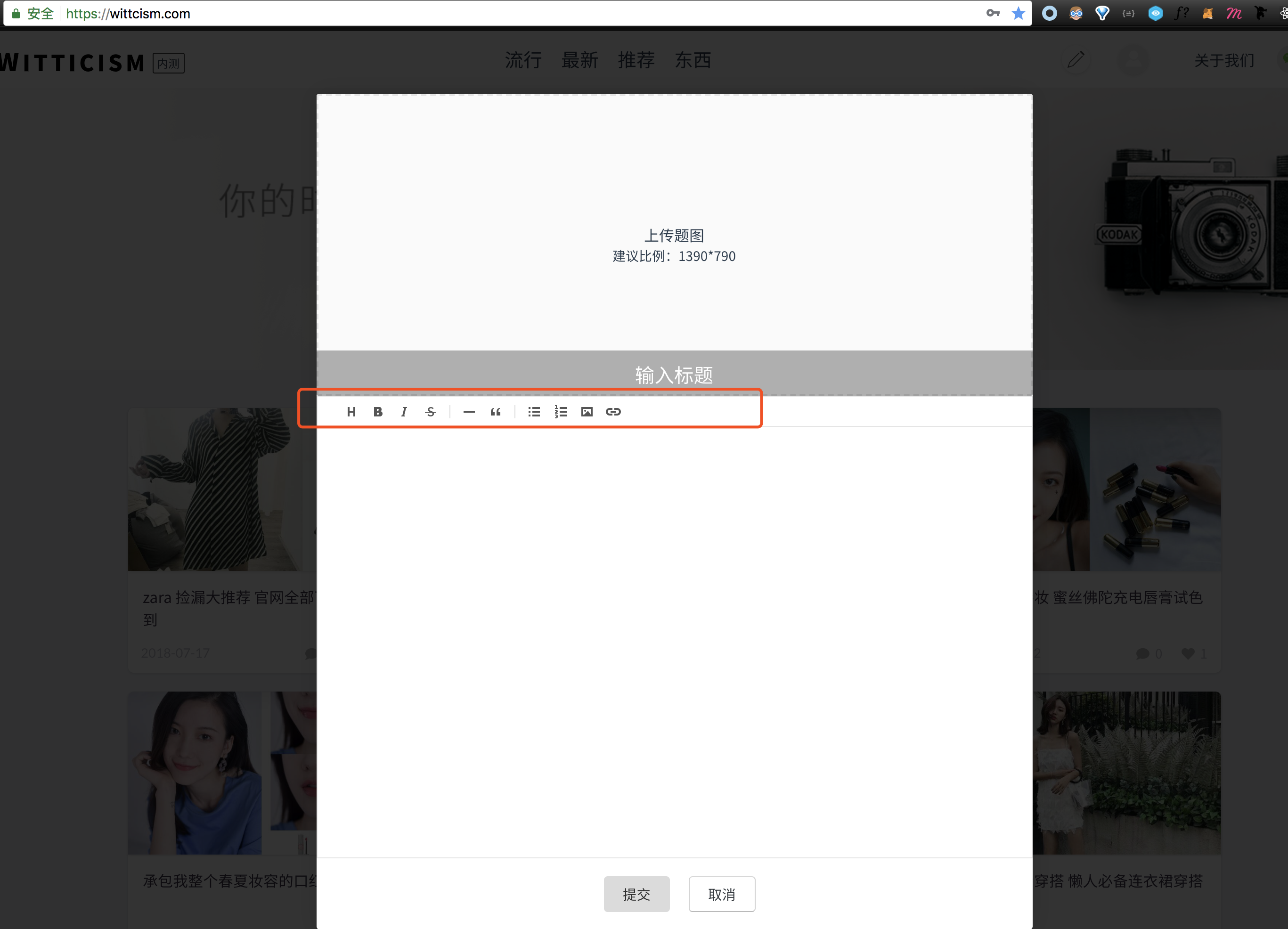Insert an image into the post body

pyautogui.click(x=587, y=412)
